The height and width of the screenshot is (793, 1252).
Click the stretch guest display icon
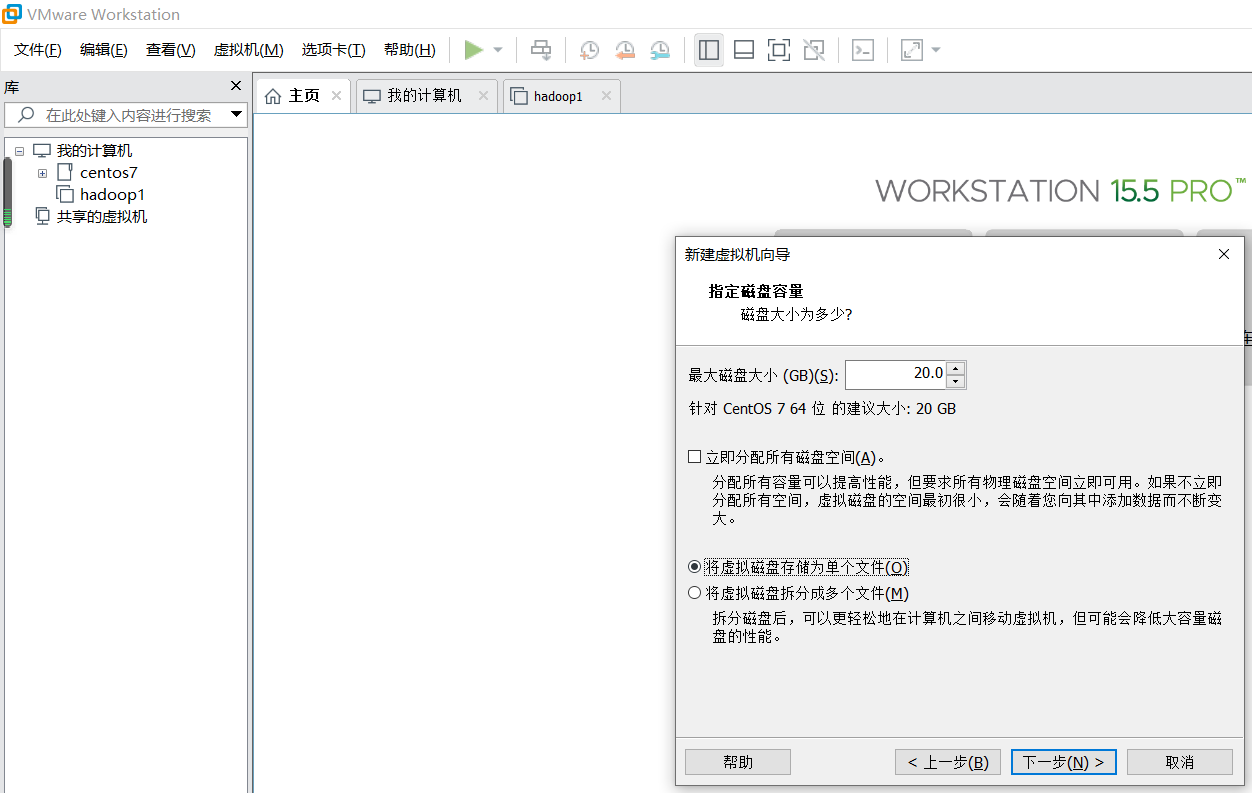coord(911,50)
